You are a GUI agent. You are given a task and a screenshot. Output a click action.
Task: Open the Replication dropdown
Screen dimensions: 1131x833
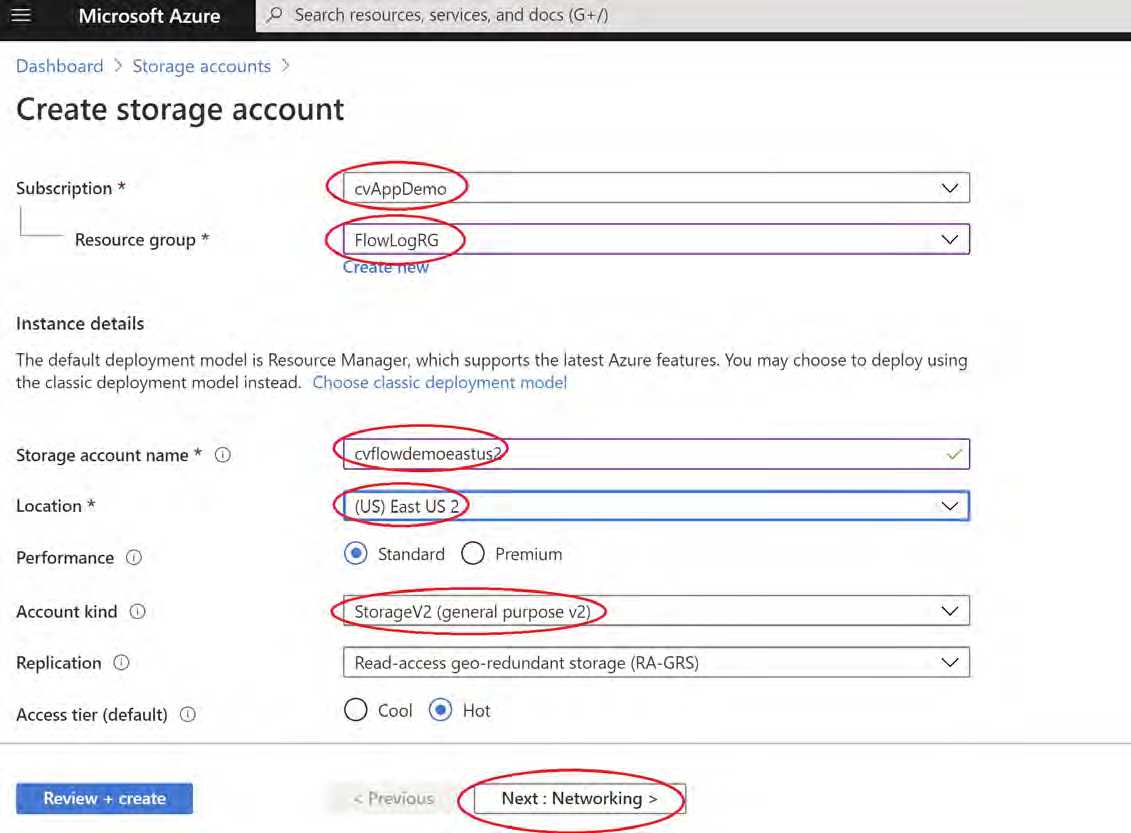tap(656, 663)
